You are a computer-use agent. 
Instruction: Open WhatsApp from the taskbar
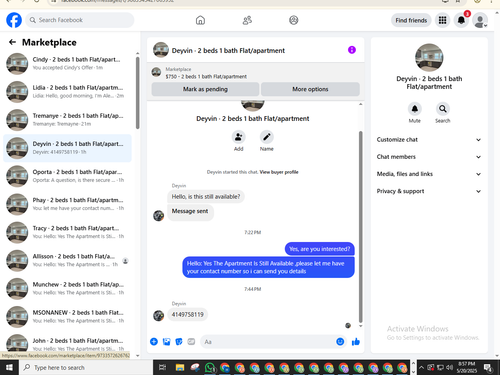pos(210,367)
